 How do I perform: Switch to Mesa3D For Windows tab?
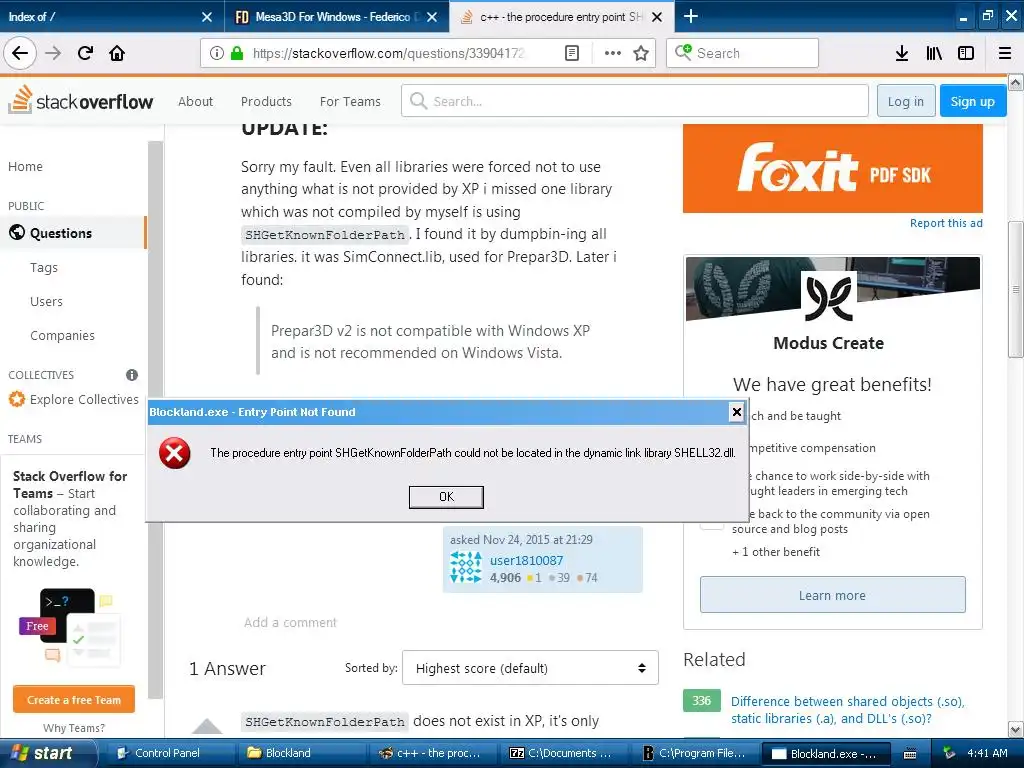(336, 16)
